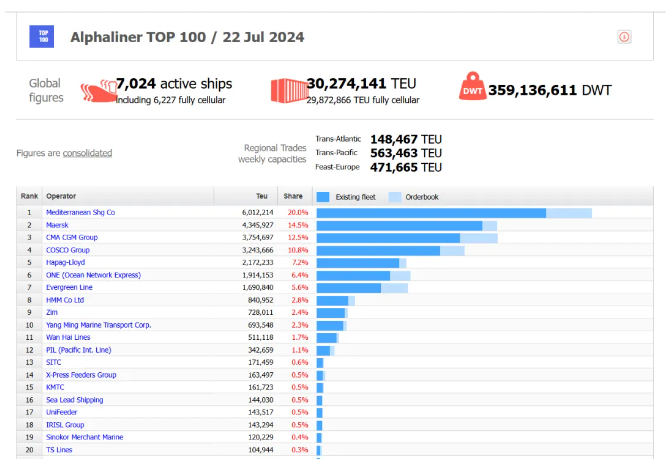
Task: Open the Evergreen Line link
Action: 69,287
